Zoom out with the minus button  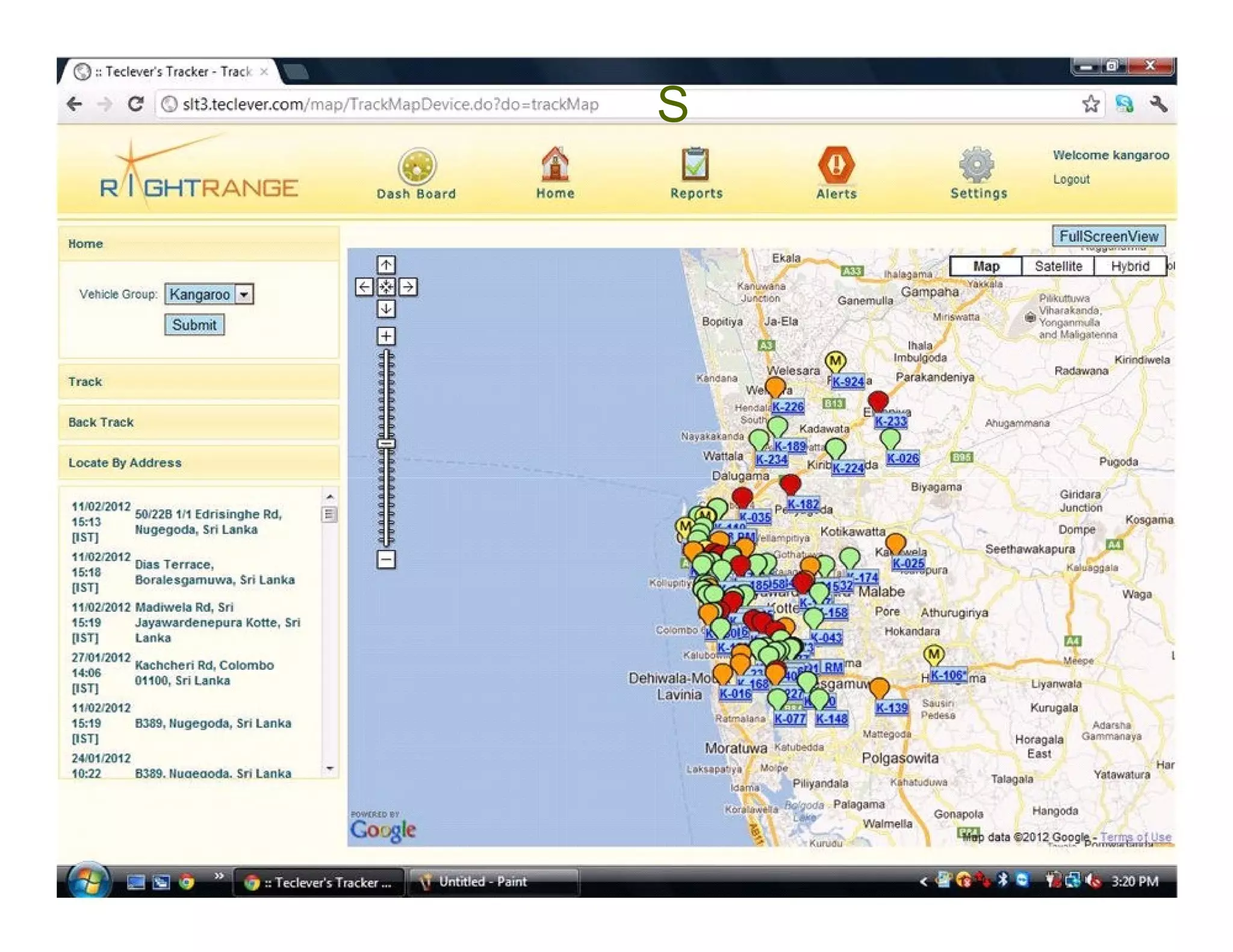[x=386, y=560]
